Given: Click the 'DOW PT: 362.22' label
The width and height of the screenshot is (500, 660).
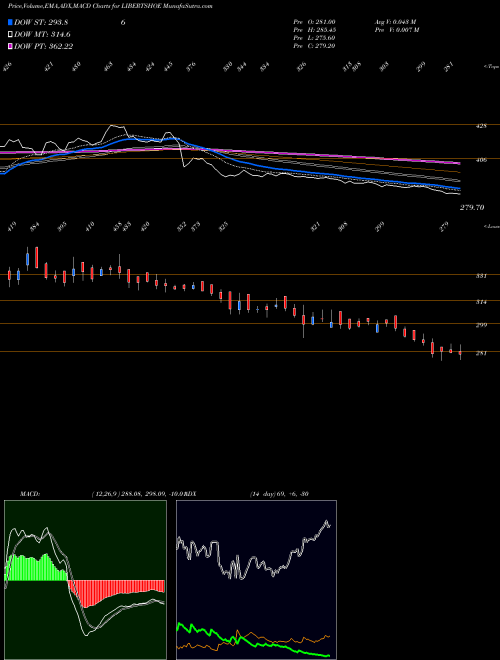Looking at the screenshot, I should 43,46.
